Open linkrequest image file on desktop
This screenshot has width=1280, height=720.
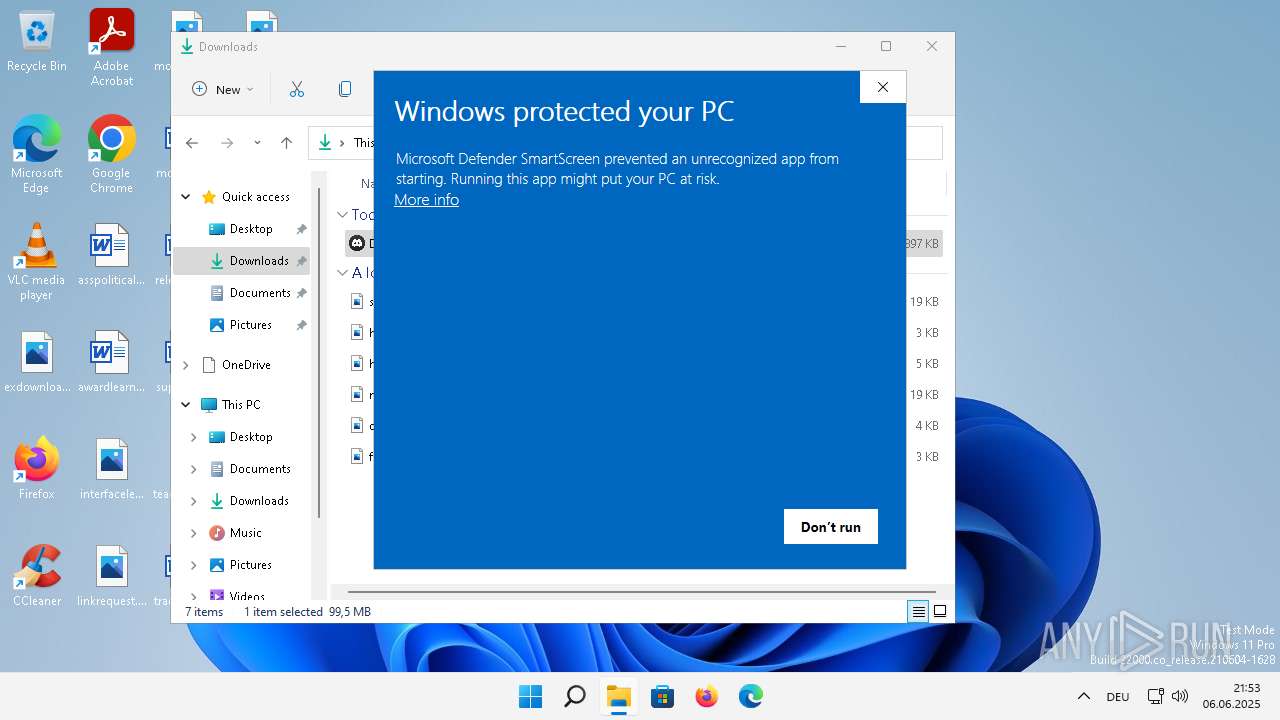click(x=111, y=575)
